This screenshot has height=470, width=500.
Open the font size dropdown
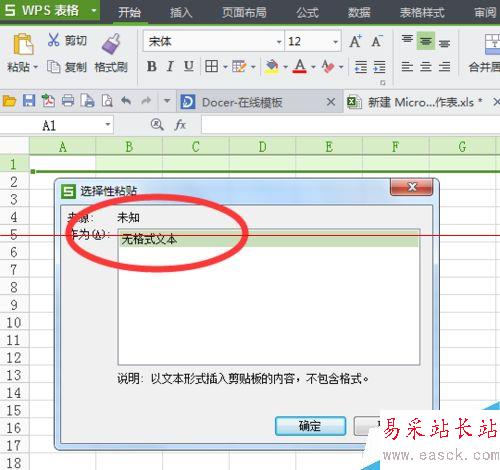pyautogui.click(x=335, y=42)
